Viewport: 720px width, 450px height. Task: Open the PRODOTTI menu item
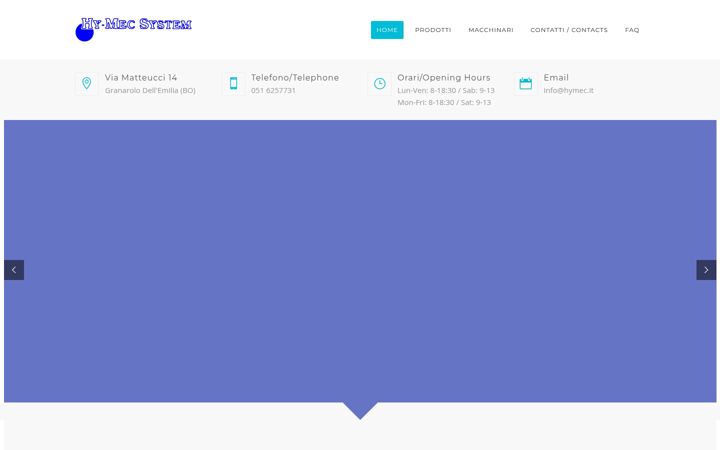(433, 30)
